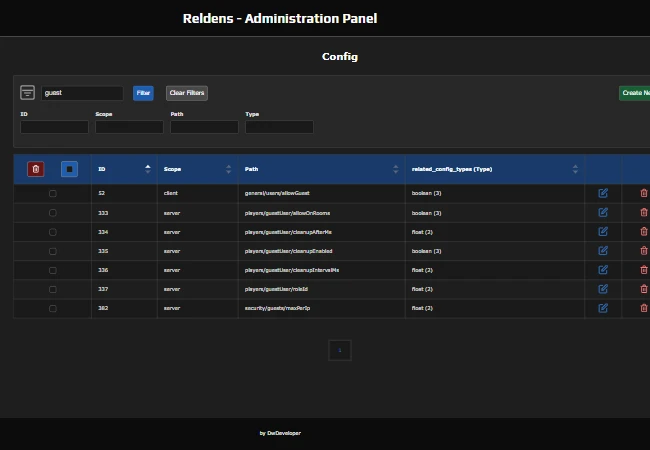Edit config row 52 with pencil icon

tap(603, 193)
